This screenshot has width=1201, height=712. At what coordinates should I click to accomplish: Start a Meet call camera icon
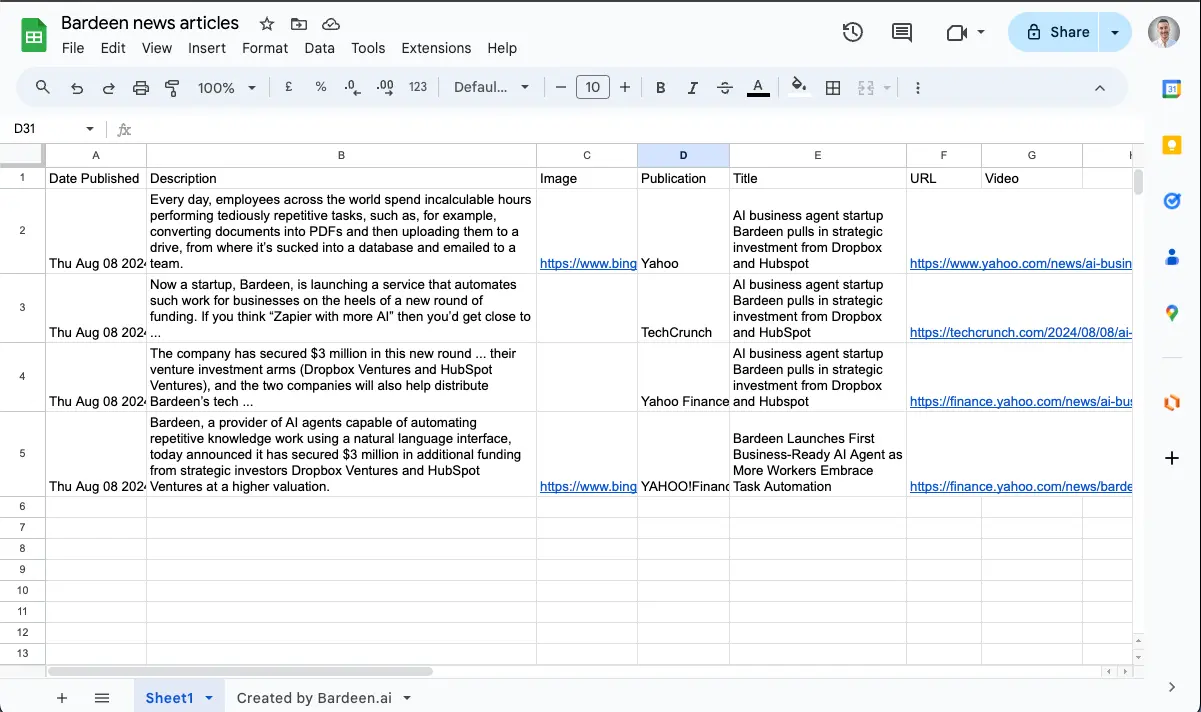pyautogui.click(x=956, y=32)
